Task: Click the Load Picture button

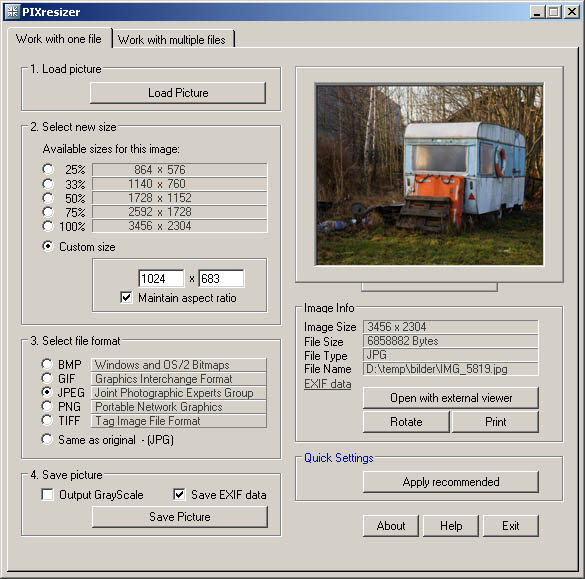Action: [x=178, y=93]
